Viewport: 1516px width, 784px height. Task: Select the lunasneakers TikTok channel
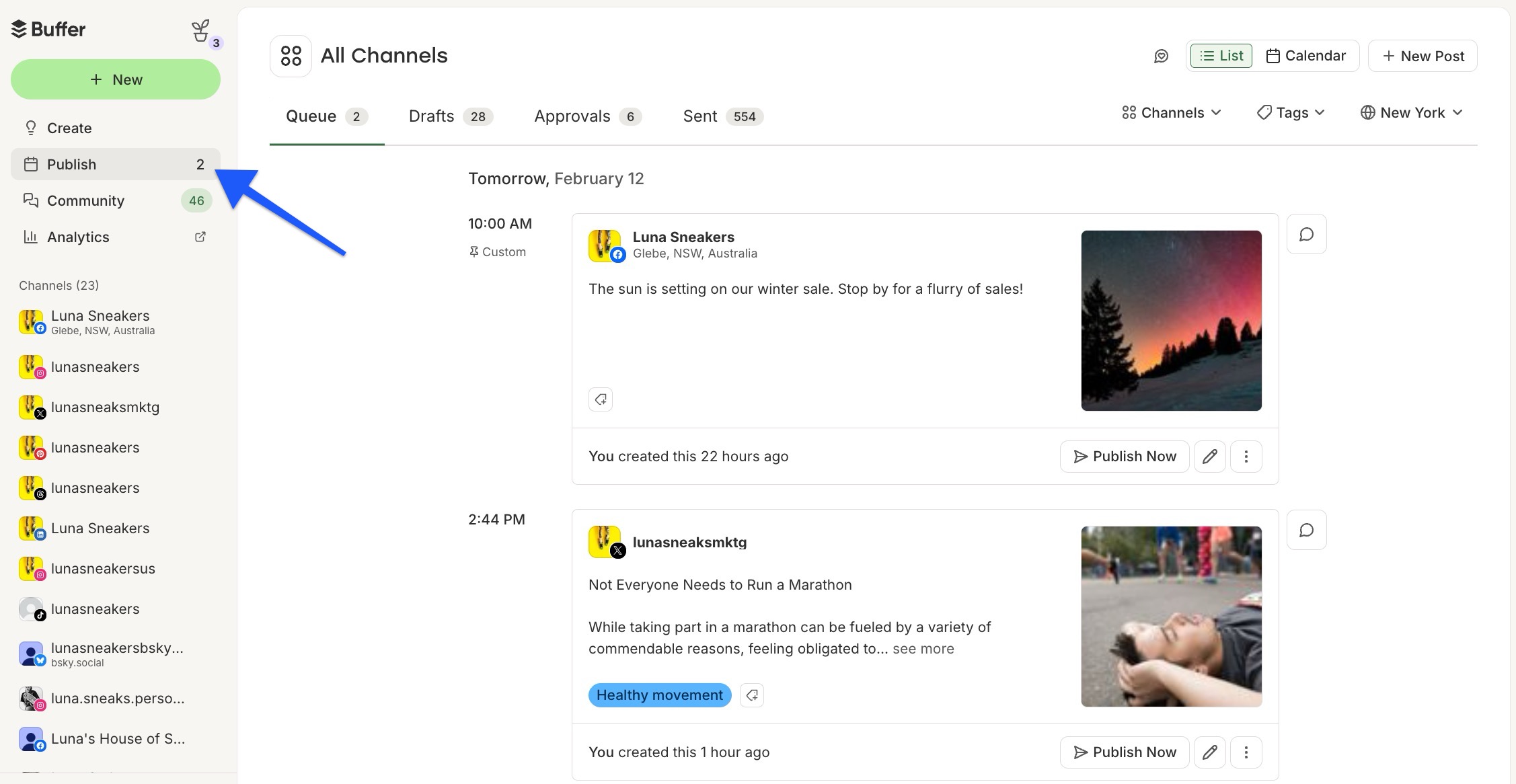[x=116, y=609]
